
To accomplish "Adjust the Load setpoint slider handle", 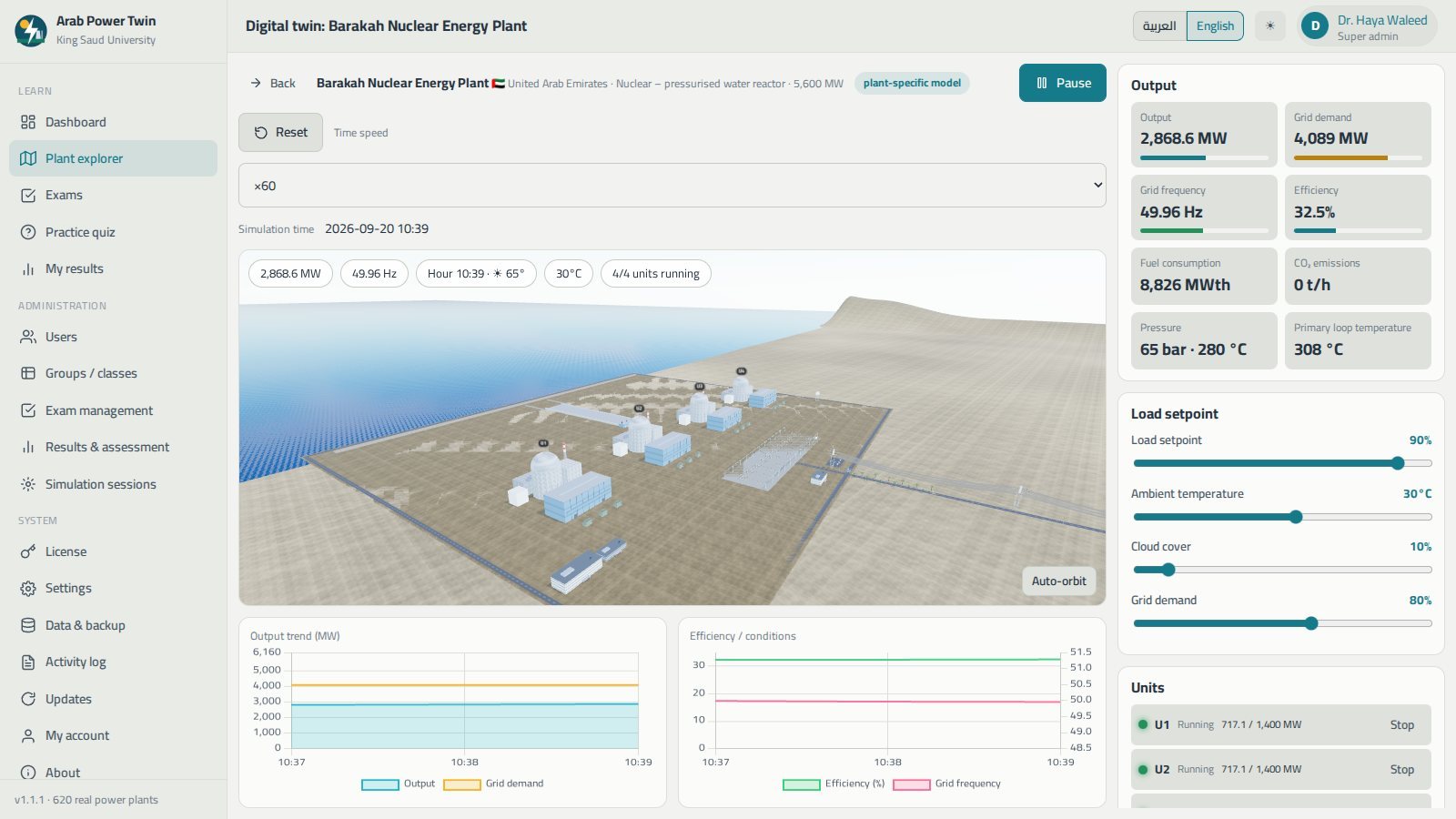I will [x=1398, y=463].
